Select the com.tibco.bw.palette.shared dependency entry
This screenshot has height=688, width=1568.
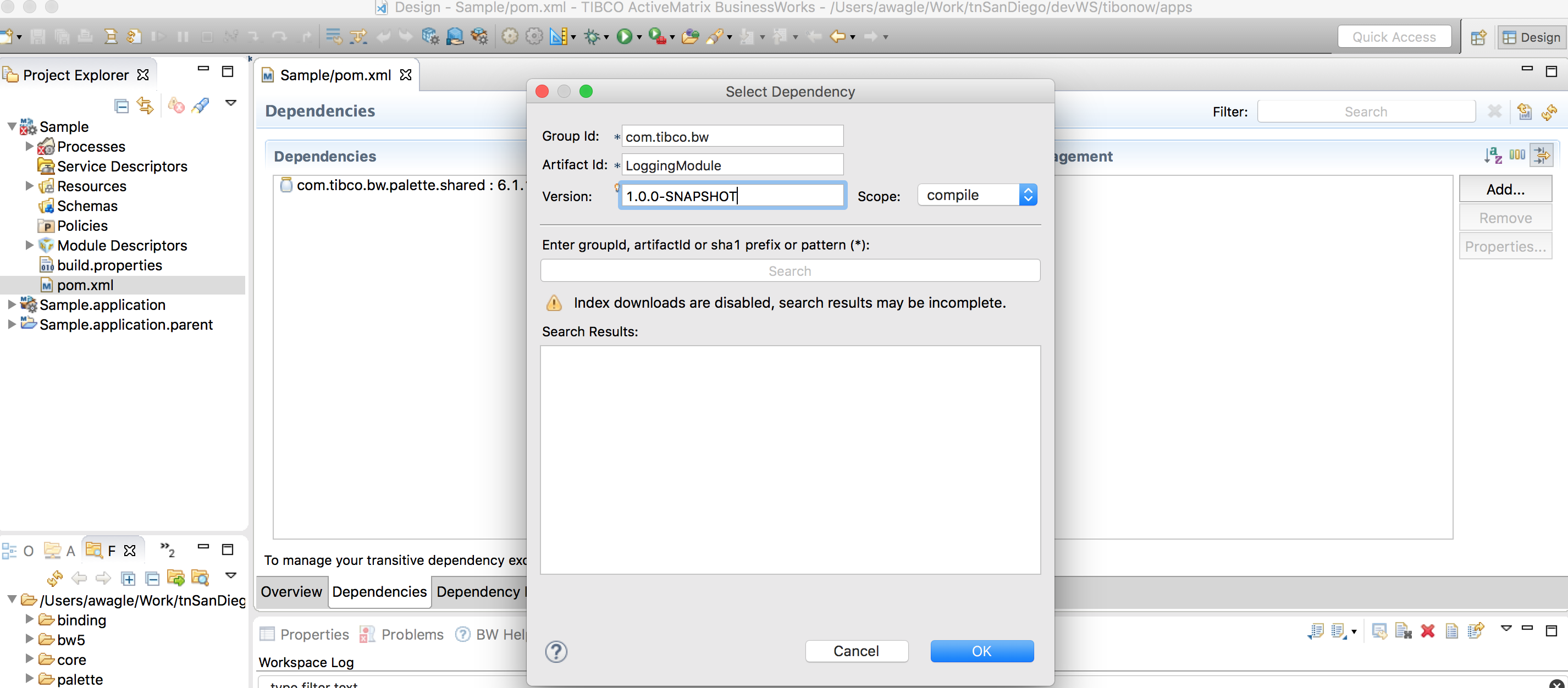pos(402,186)
